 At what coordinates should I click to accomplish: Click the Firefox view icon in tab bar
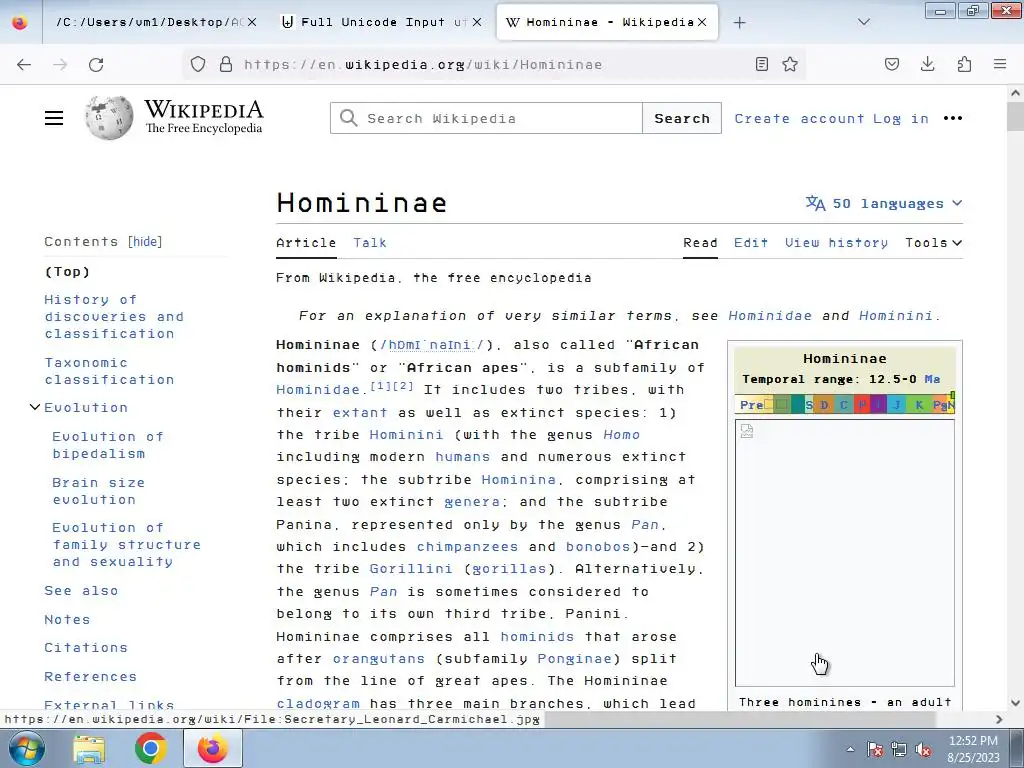[x=20, y=22]
